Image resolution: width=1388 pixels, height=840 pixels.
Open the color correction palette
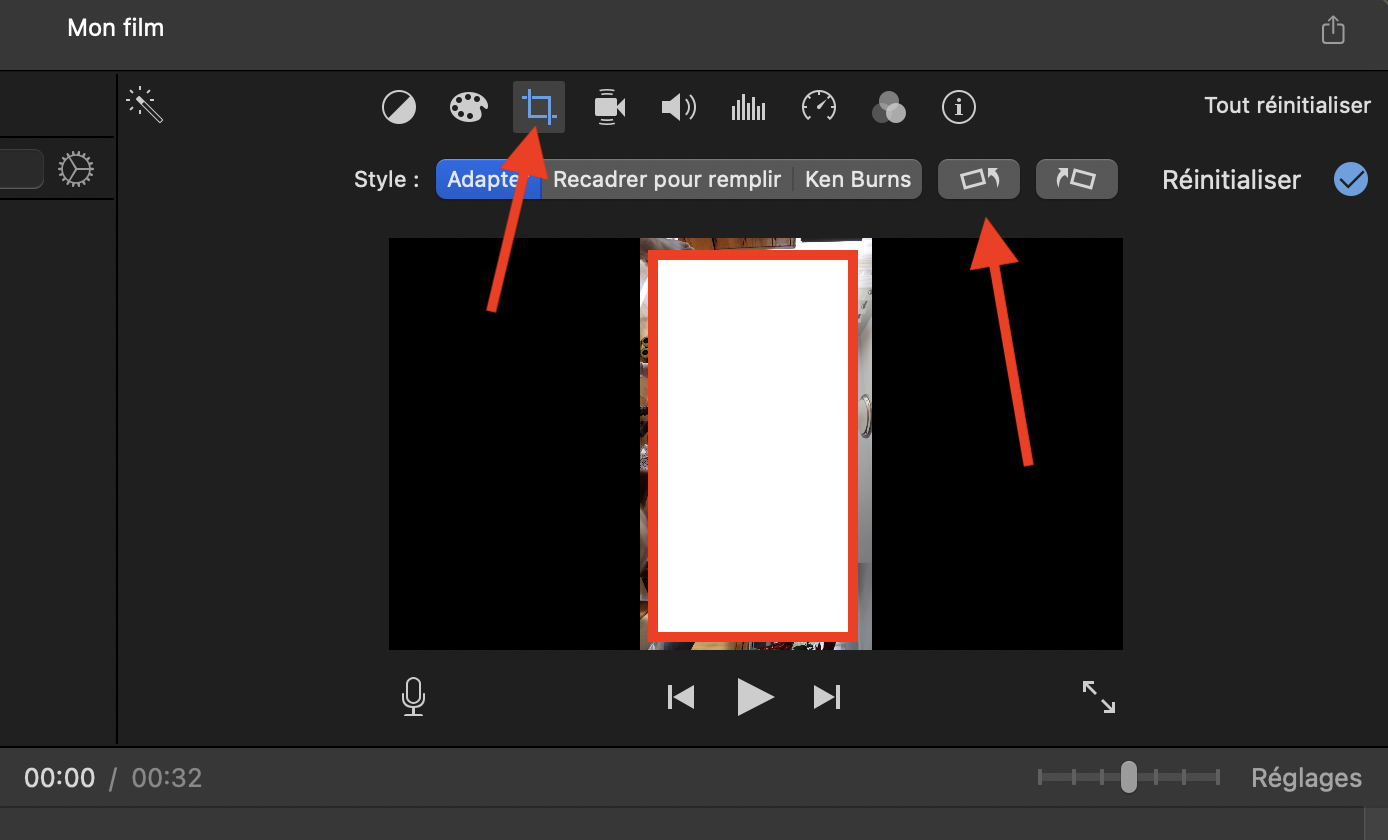(x=468, y=107)
